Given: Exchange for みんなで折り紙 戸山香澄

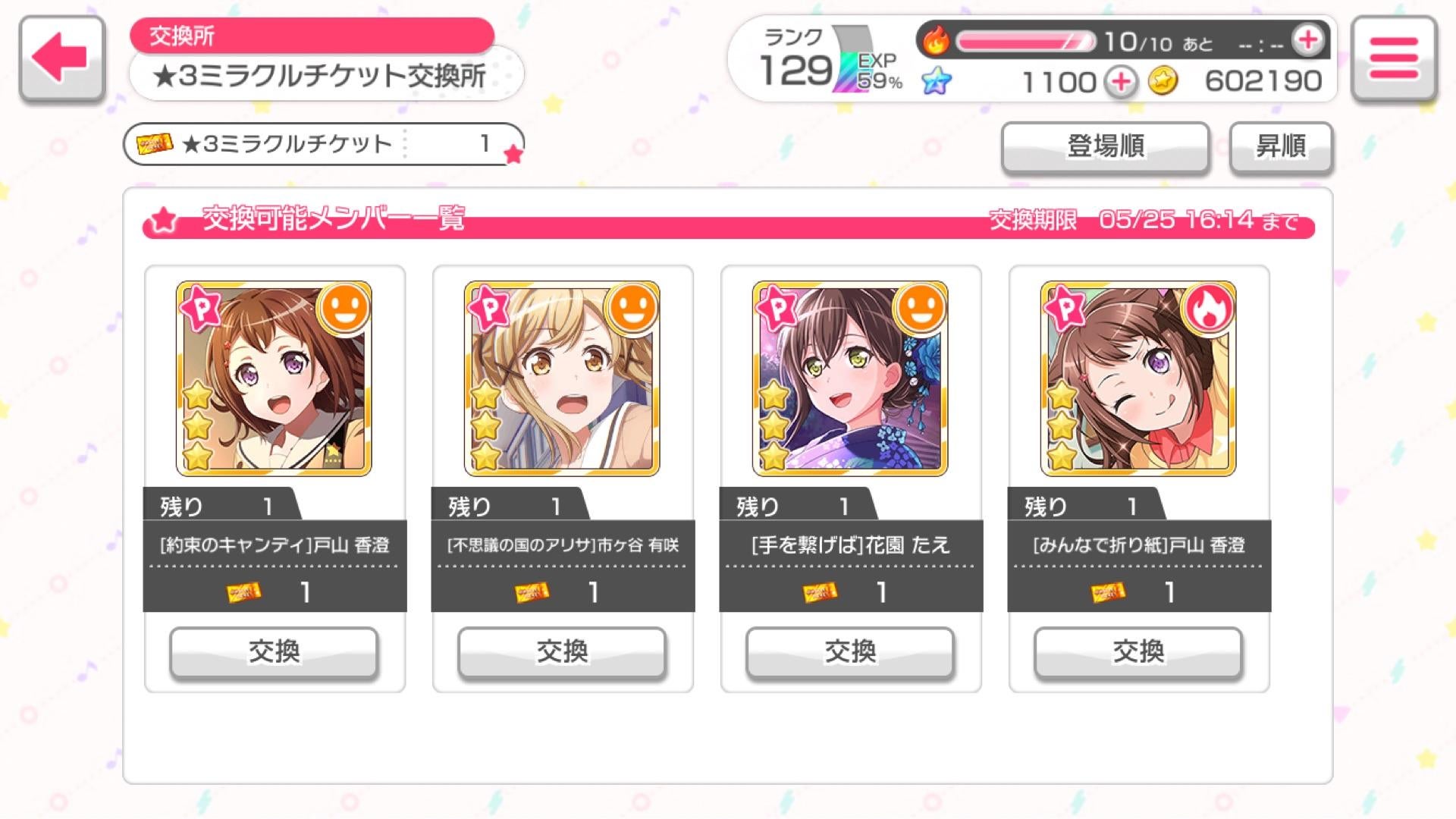Looking at the screenshot, I should coord(1138,651).
